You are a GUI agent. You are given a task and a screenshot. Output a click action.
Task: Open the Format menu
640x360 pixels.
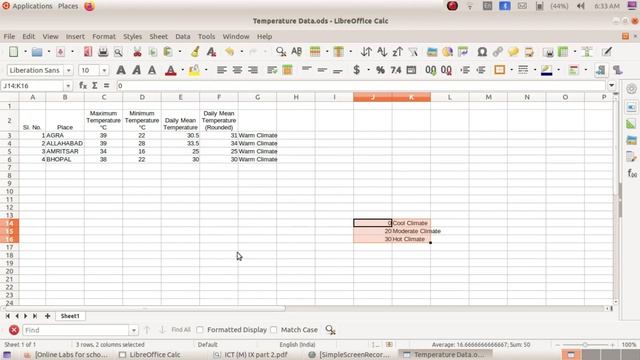[104, 36]
